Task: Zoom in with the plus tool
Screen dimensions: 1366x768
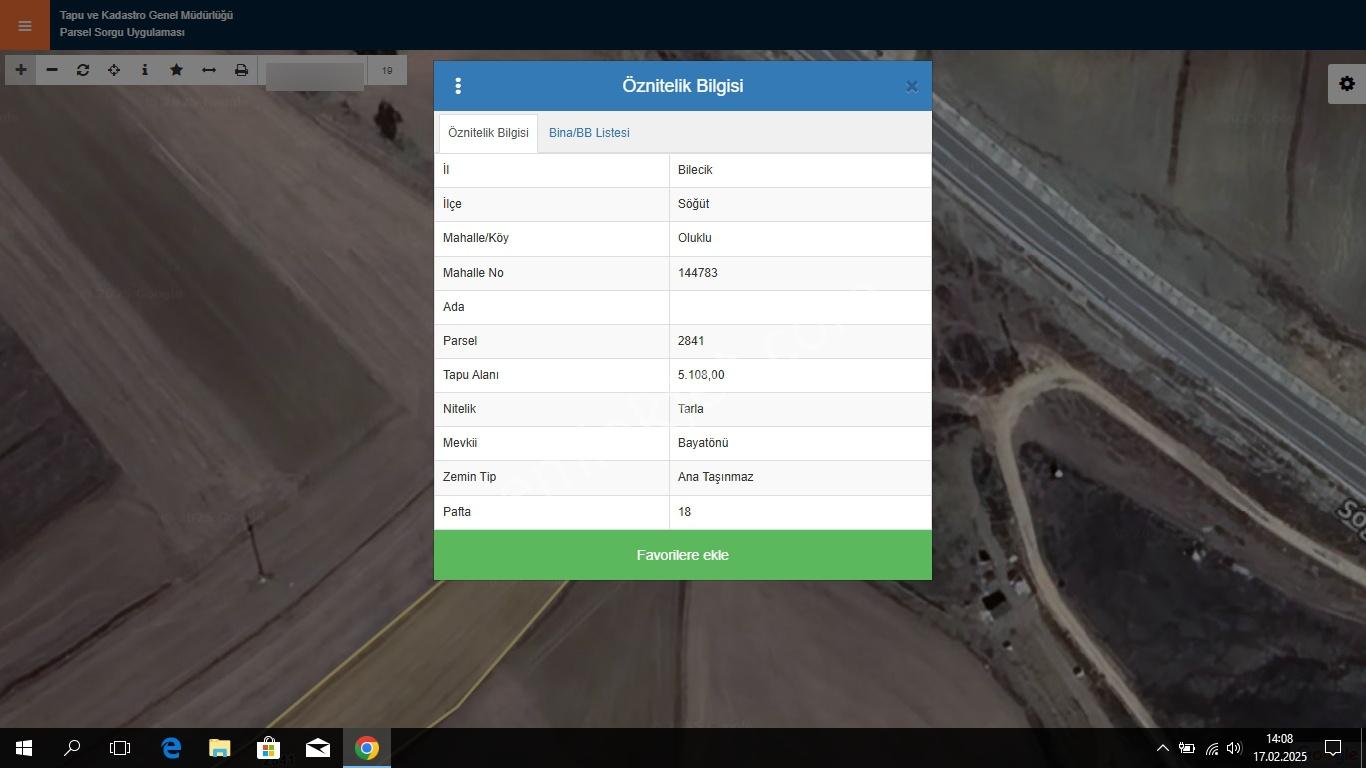Action: [20, 70]
